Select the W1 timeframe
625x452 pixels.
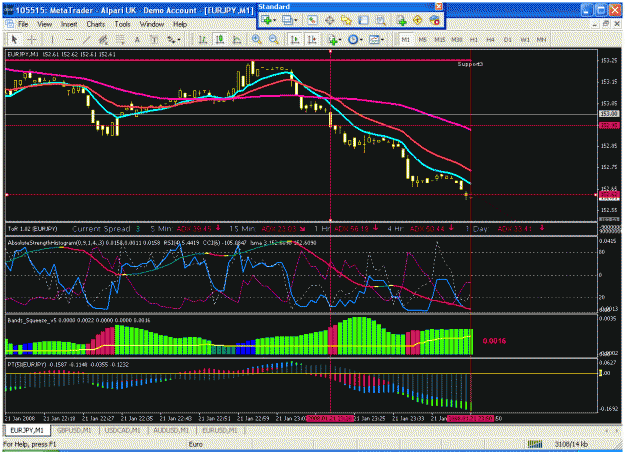point(525,39)
